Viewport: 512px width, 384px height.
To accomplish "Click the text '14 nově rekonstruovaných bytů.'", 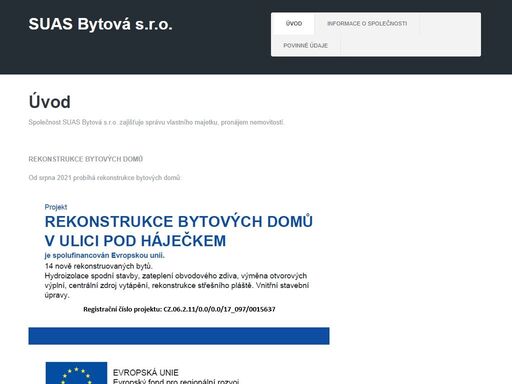I will [x=98, y=266].
